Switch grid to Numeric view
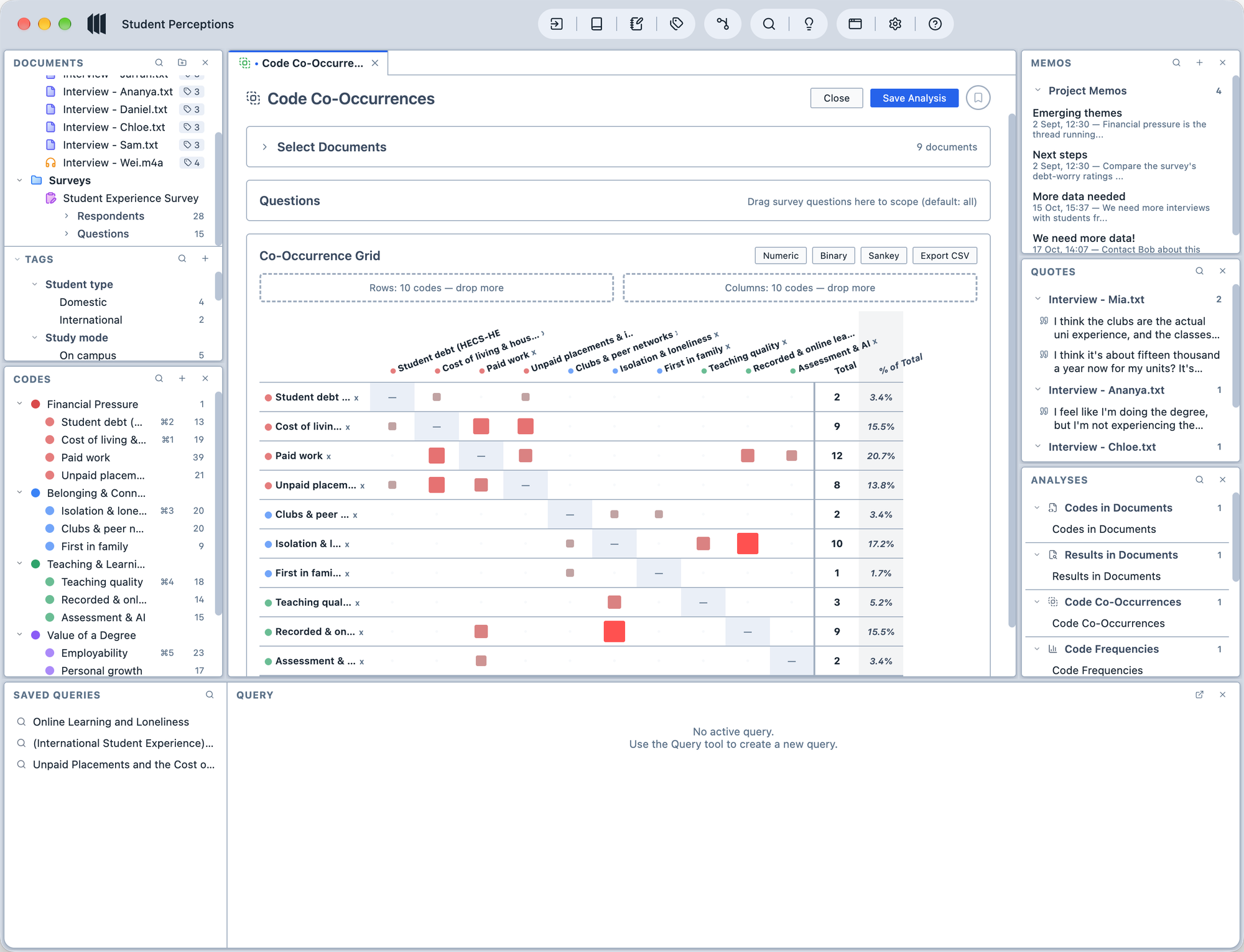This screenshot has height=952, width=1244. 781,256
